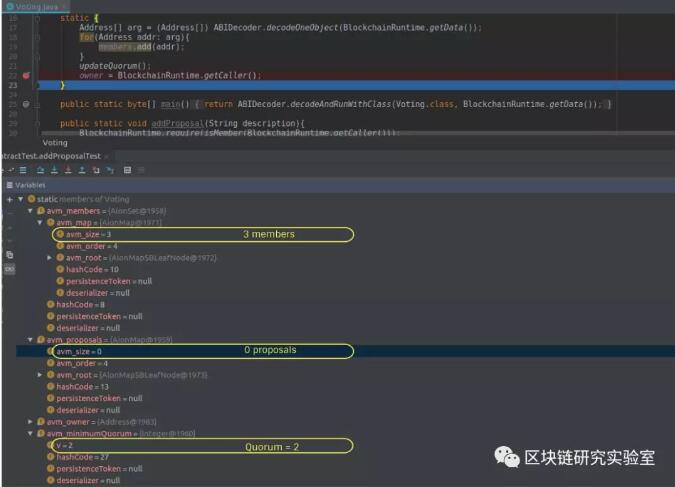Image resolution: width=675 pixels, height=487 pixels.
Task: Collapse the static members of Voting node
Action: pos(20,199)
